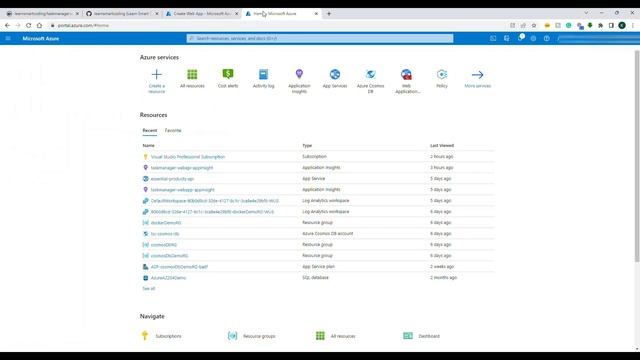Click the SQL database type cell

315,278
